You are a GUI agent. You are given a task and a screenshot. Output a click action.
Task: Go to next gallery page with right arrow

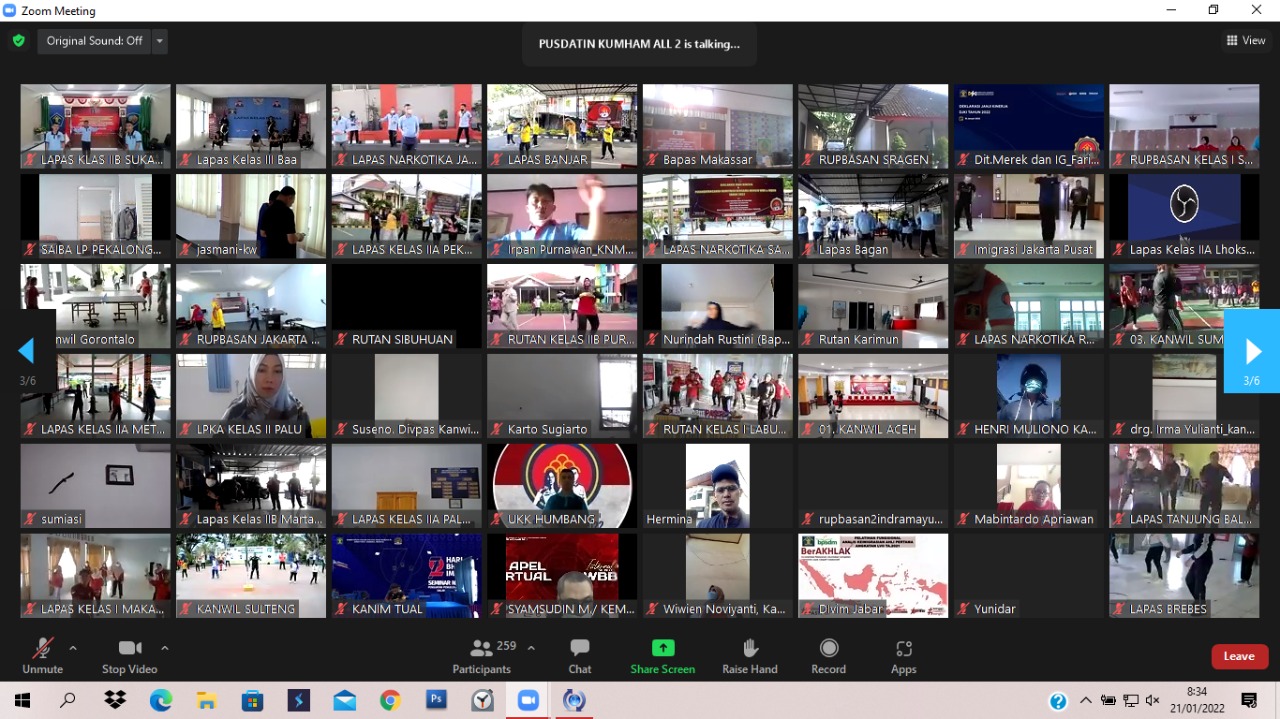(1252, 351)
